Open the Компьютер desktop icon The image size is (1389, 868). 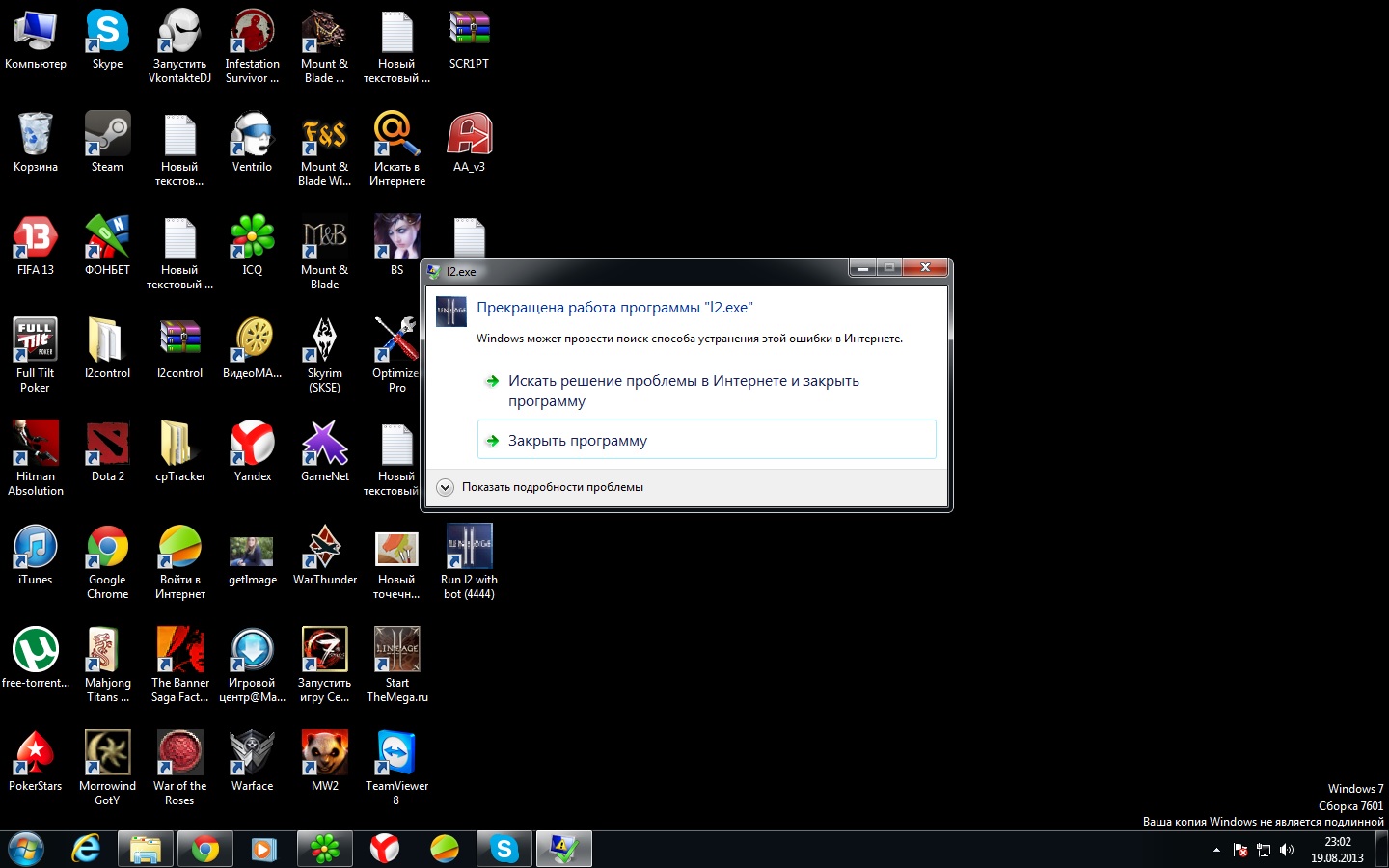pyautogui.click(x=36, y=41)
